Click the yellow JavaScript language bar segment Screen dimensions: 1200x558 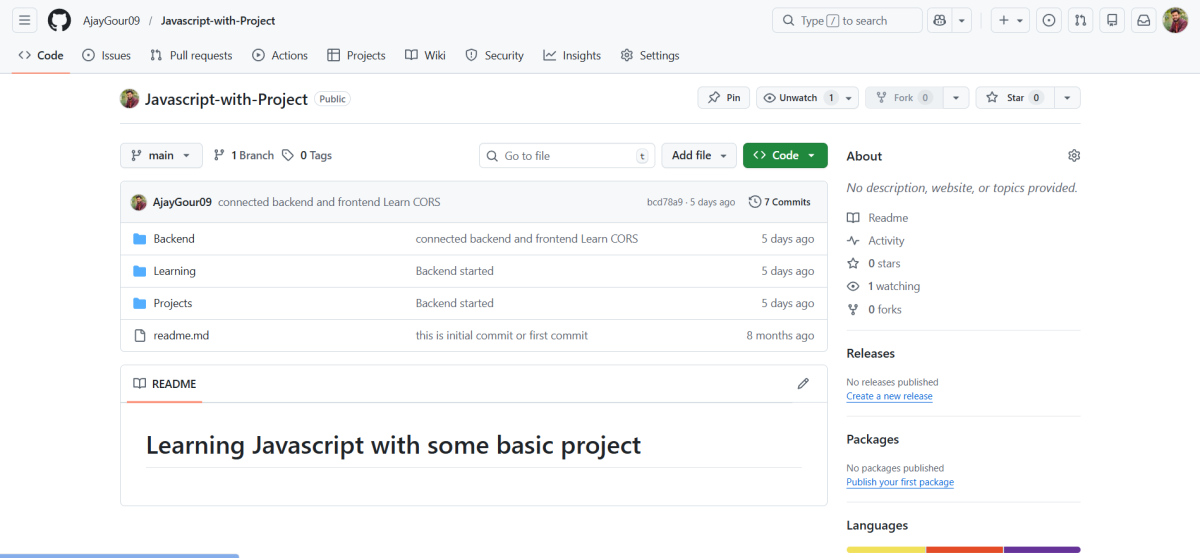pos(885,549)
